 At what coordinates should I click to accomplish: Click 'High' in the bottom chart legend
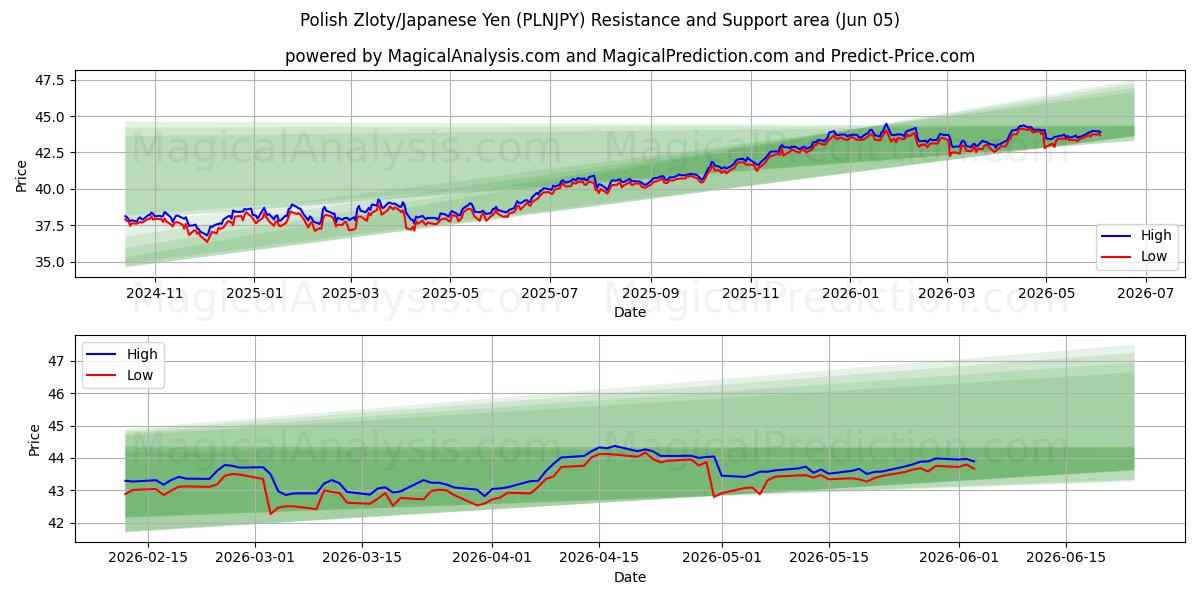(141, 354)
